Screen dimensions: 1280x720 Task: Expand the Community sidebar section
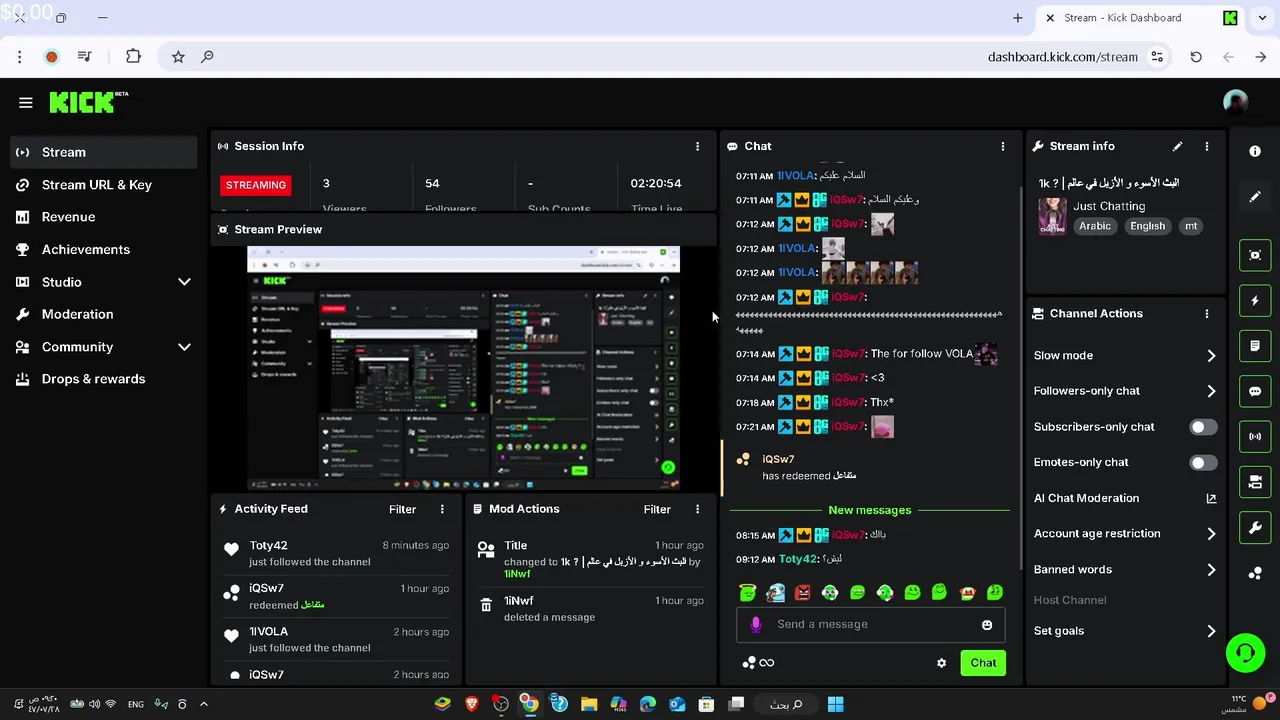pos(184,347)
